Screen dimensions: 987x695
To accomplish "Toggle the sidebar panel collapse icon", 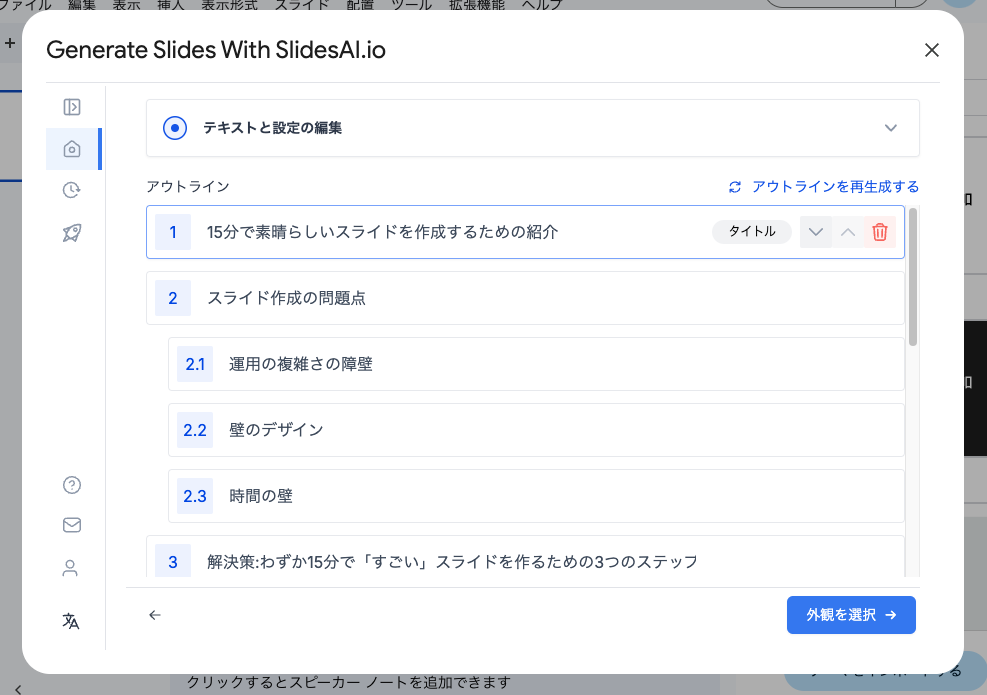I will point(71,107).
